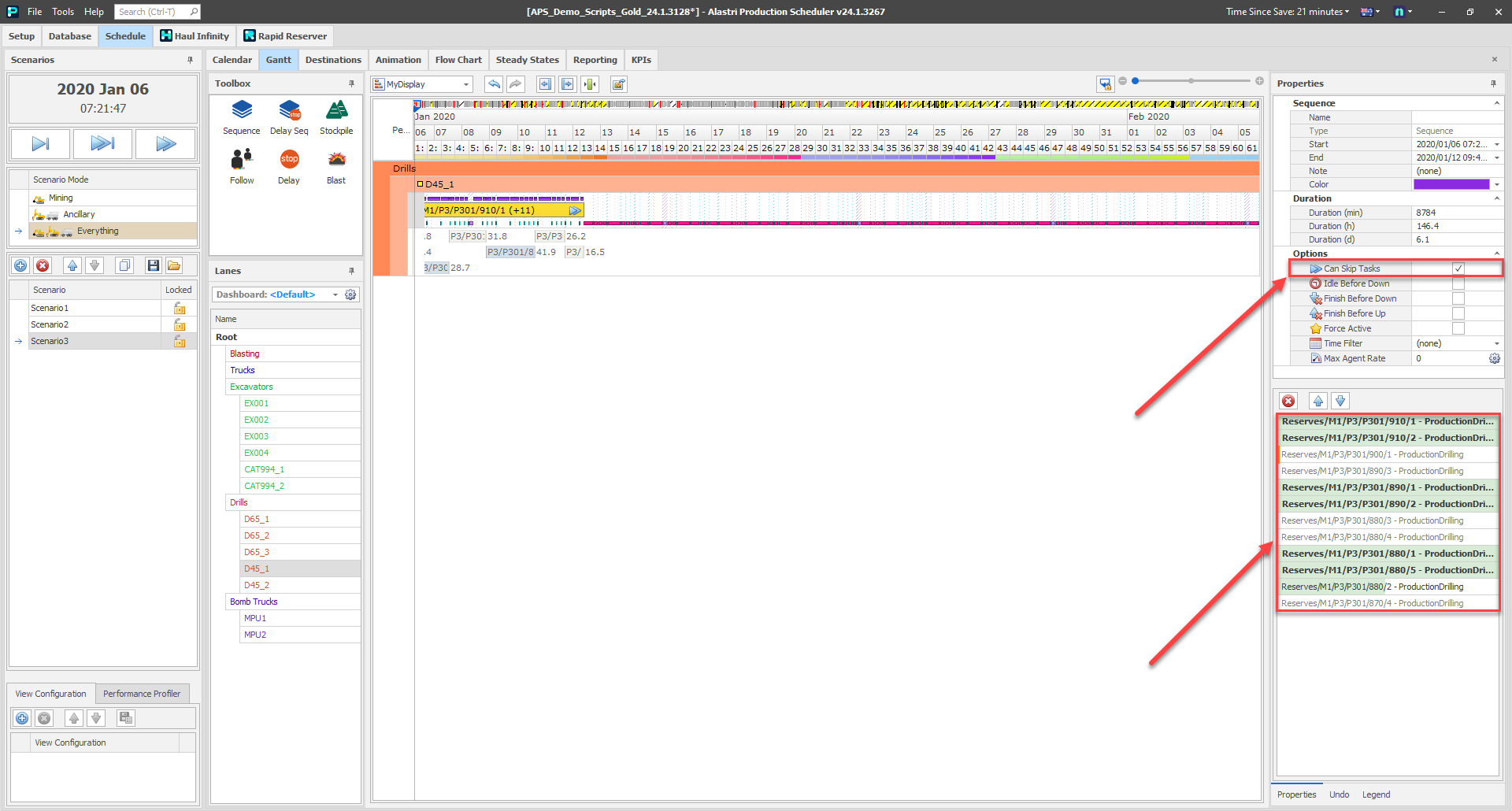
Task: Click the purple sequence Color swatch
Action: (x=1451, y=184)
